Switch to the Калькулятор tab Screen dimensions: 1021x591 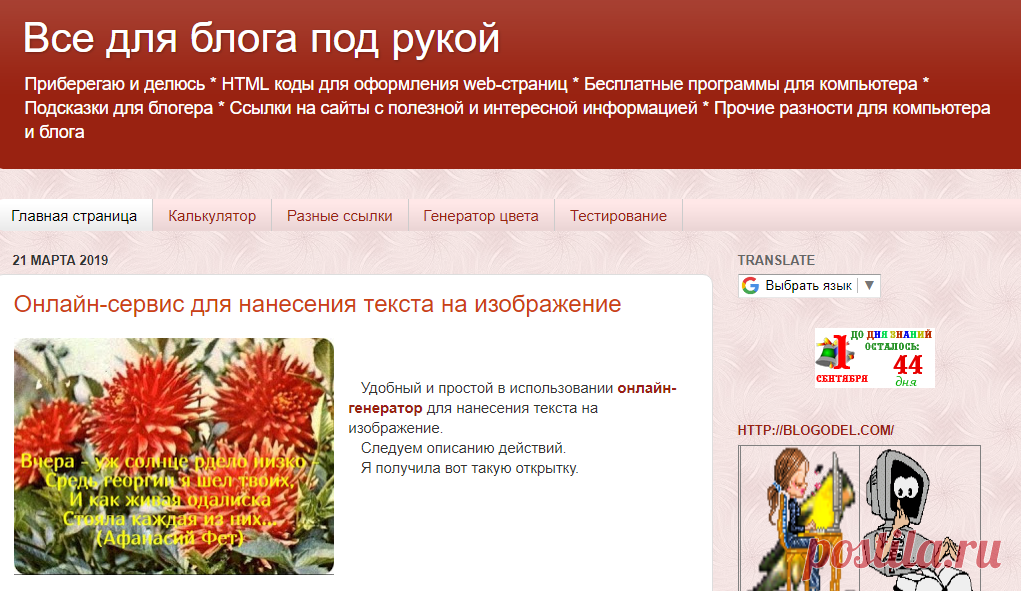tap(213, 215)
